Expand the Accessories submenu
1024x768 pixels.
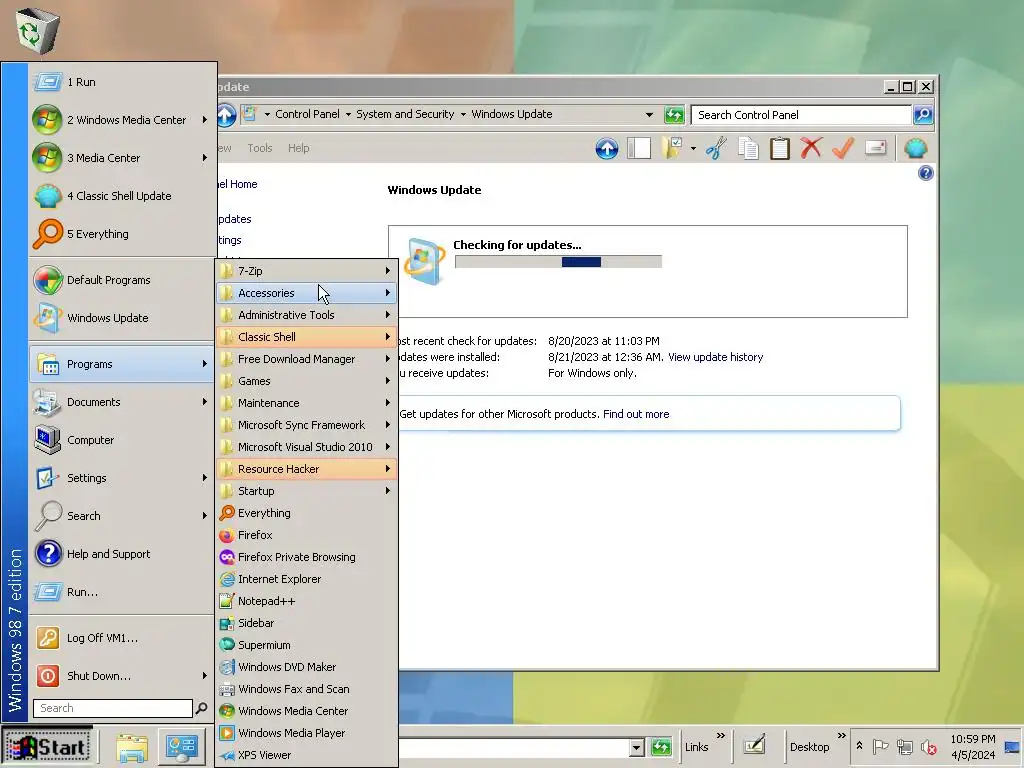coord(307,293)
